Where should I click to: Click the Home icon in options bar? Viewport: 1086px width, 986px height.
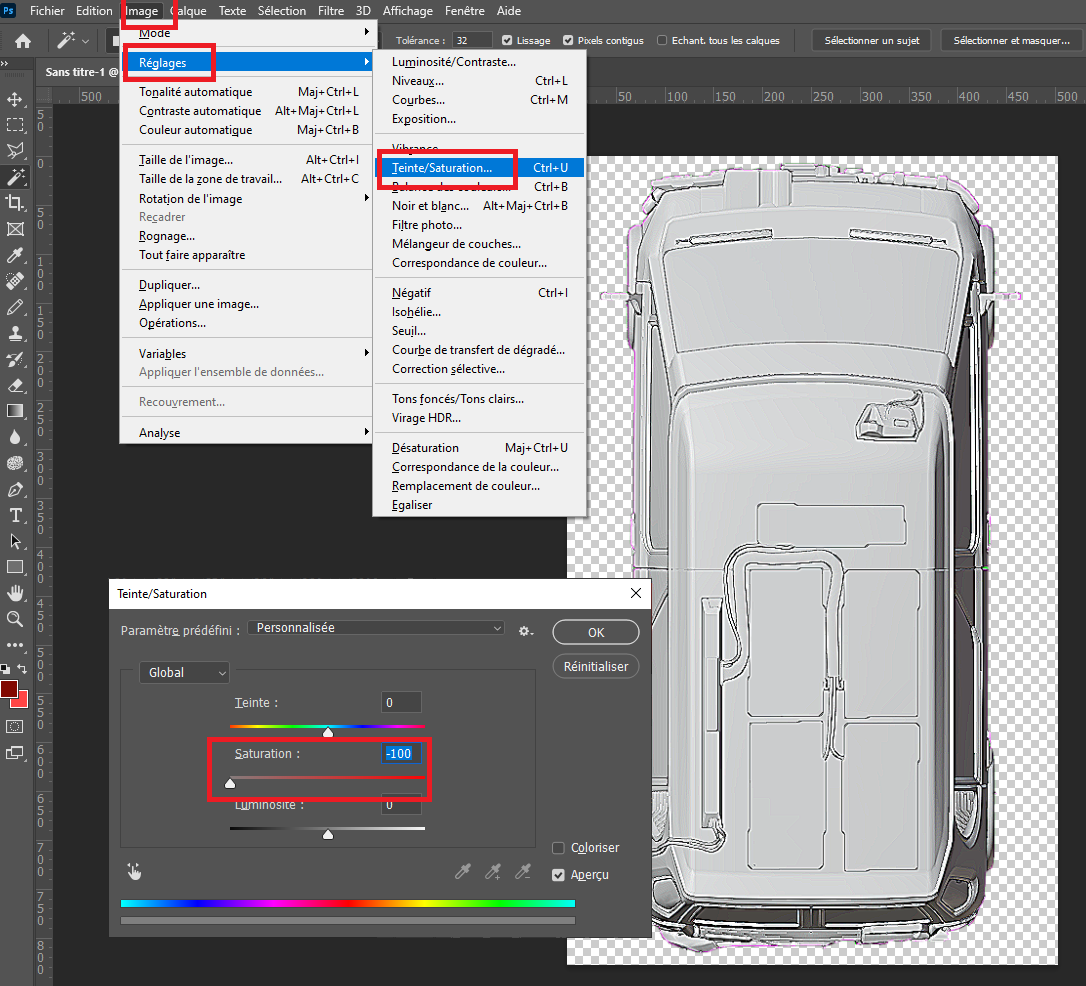[22, 41]
